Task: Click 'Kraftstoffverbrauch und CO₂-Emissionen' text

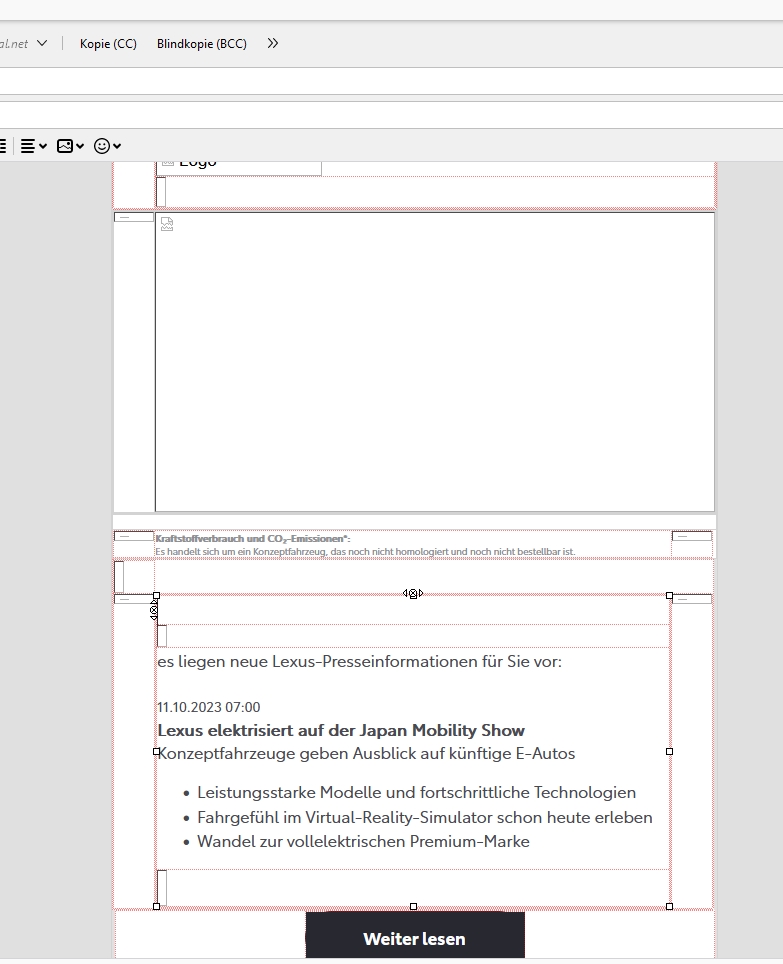Action: [253, 539]
